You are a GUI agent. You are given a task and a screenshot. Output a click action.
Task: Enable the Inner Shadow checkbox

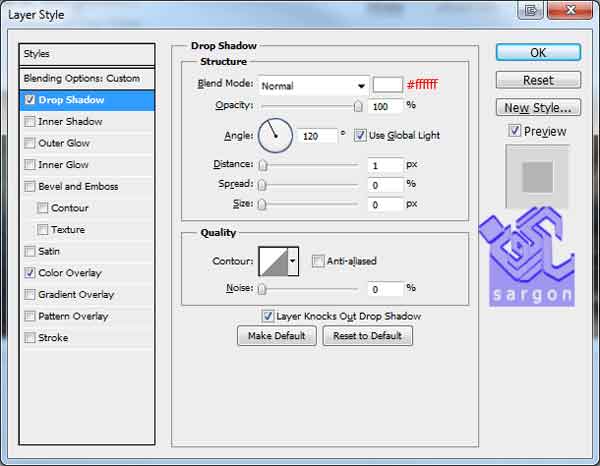(x=29, y=122)
